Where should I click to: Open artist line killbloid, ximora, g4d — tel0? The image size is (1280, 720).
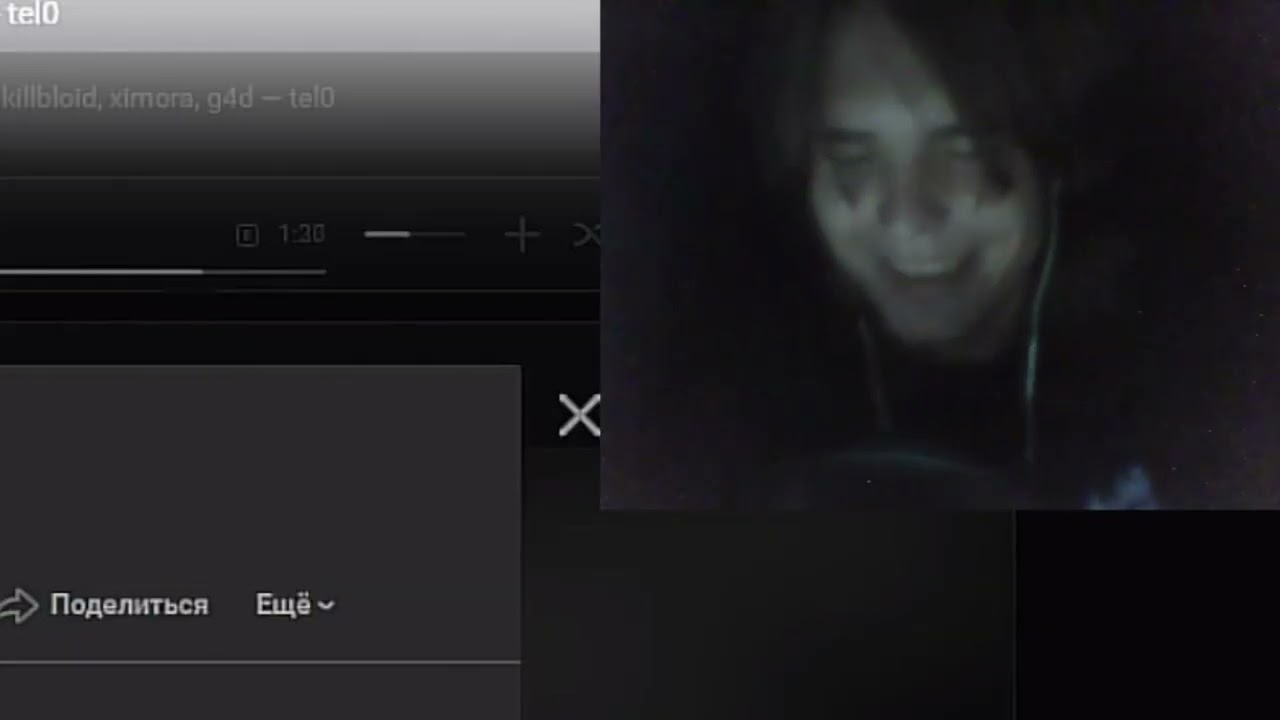[167, 99]
